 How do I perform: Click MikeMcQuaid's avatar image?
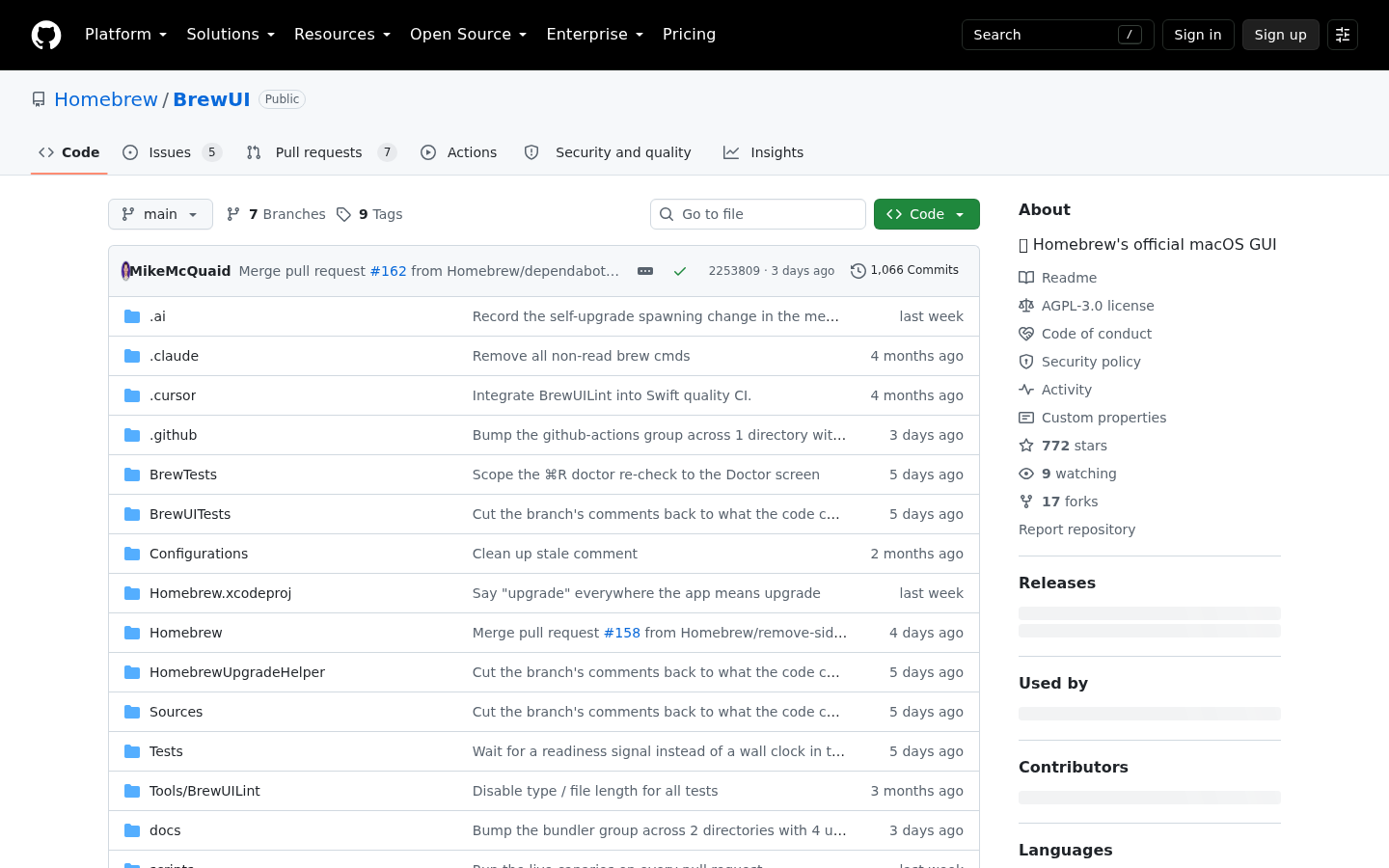pyautogui.click(x=125, y=271)
